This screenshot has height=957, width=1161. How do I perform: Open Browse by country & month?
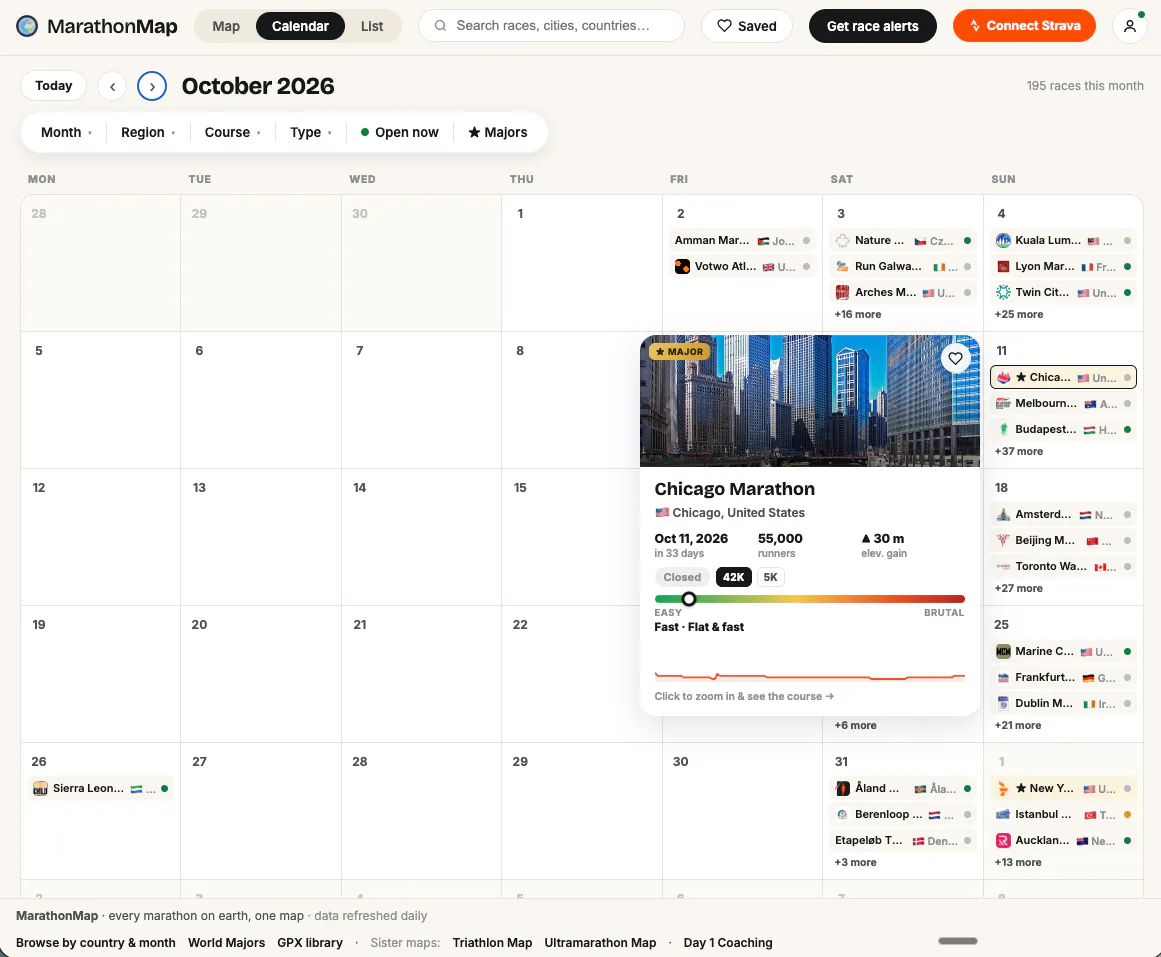[96, 942]
